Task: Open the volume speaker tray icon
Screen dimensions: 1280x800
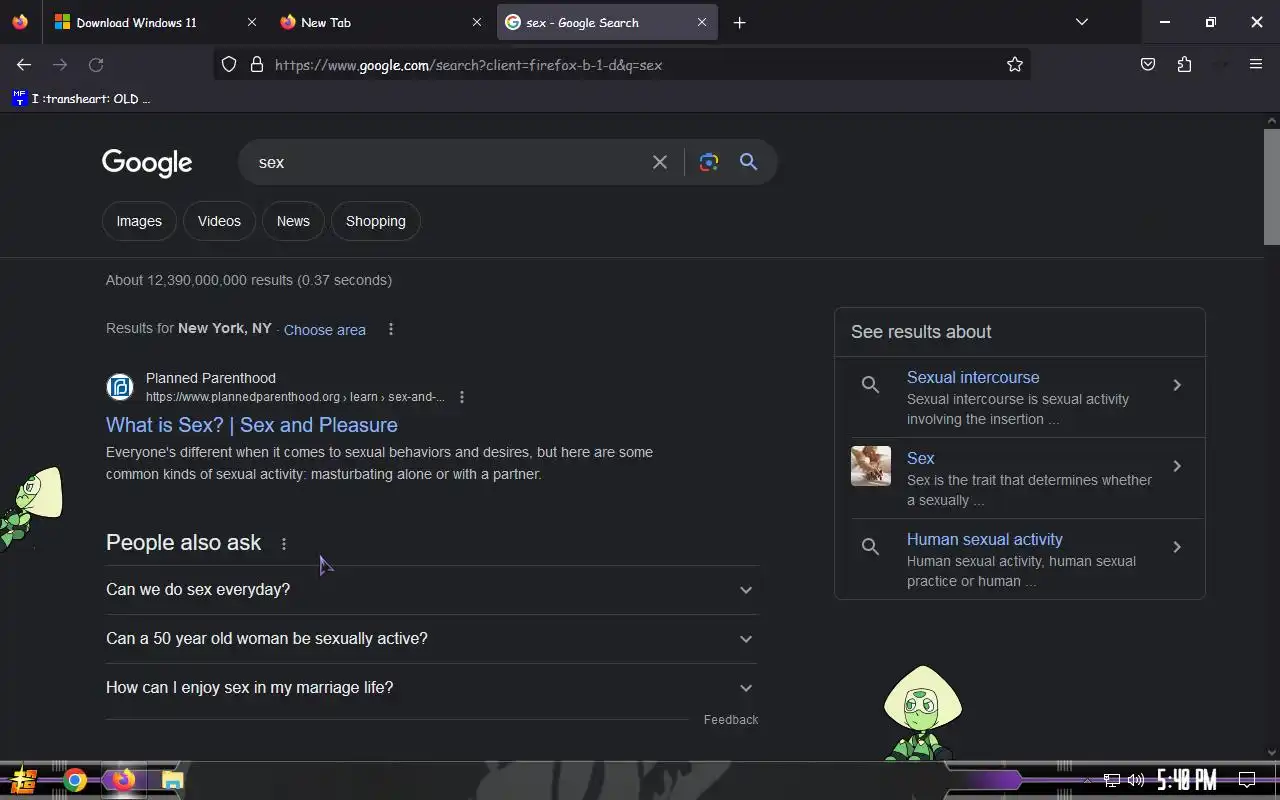Action: (x=1135, y=780)
